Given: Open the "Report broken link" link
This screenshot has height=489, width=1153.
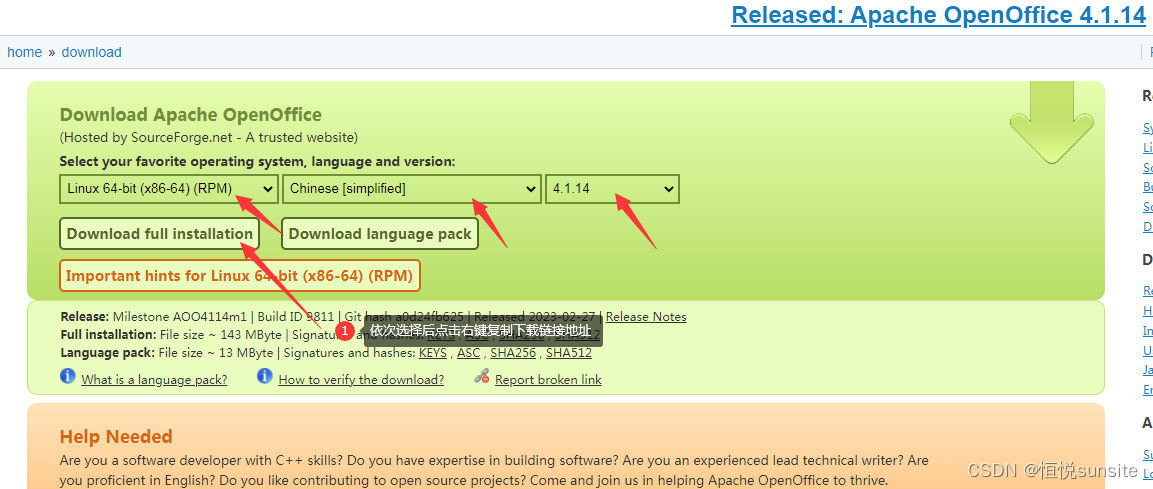Looking at the screenshot, I should click(x=549, y=379).
